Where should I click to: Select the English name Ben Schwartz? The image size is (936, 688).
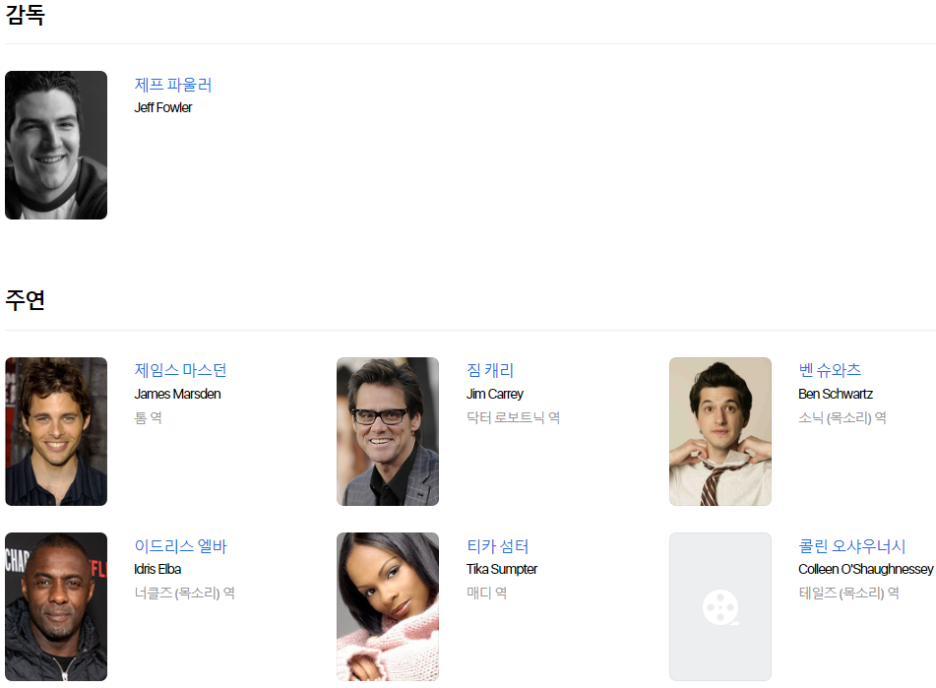(x=836, y=394)
